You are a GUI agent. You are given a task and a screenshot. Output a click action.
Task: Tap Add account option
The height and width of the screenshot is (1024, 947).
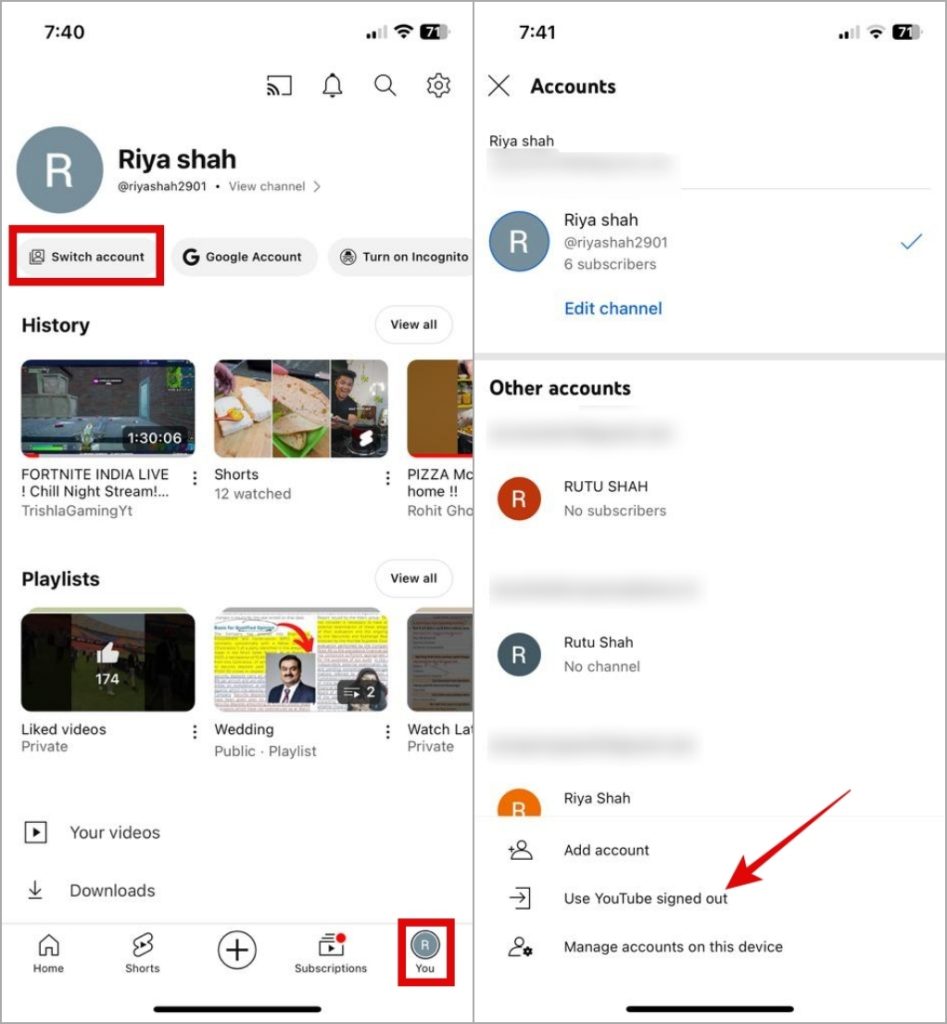click(709, 850)
